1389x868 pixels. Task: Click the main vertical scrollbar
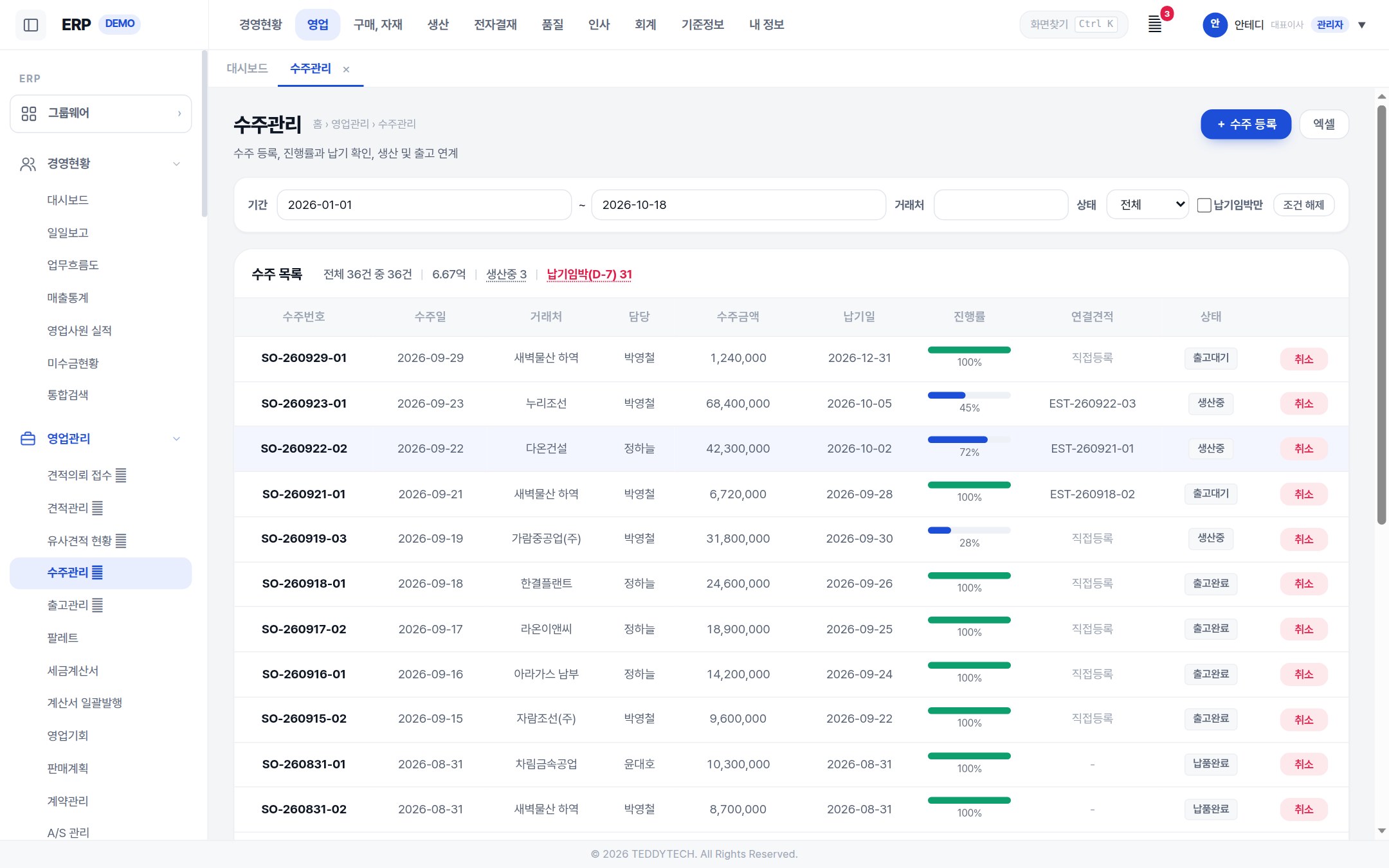pyautogui.click(x=1381, y=315)
